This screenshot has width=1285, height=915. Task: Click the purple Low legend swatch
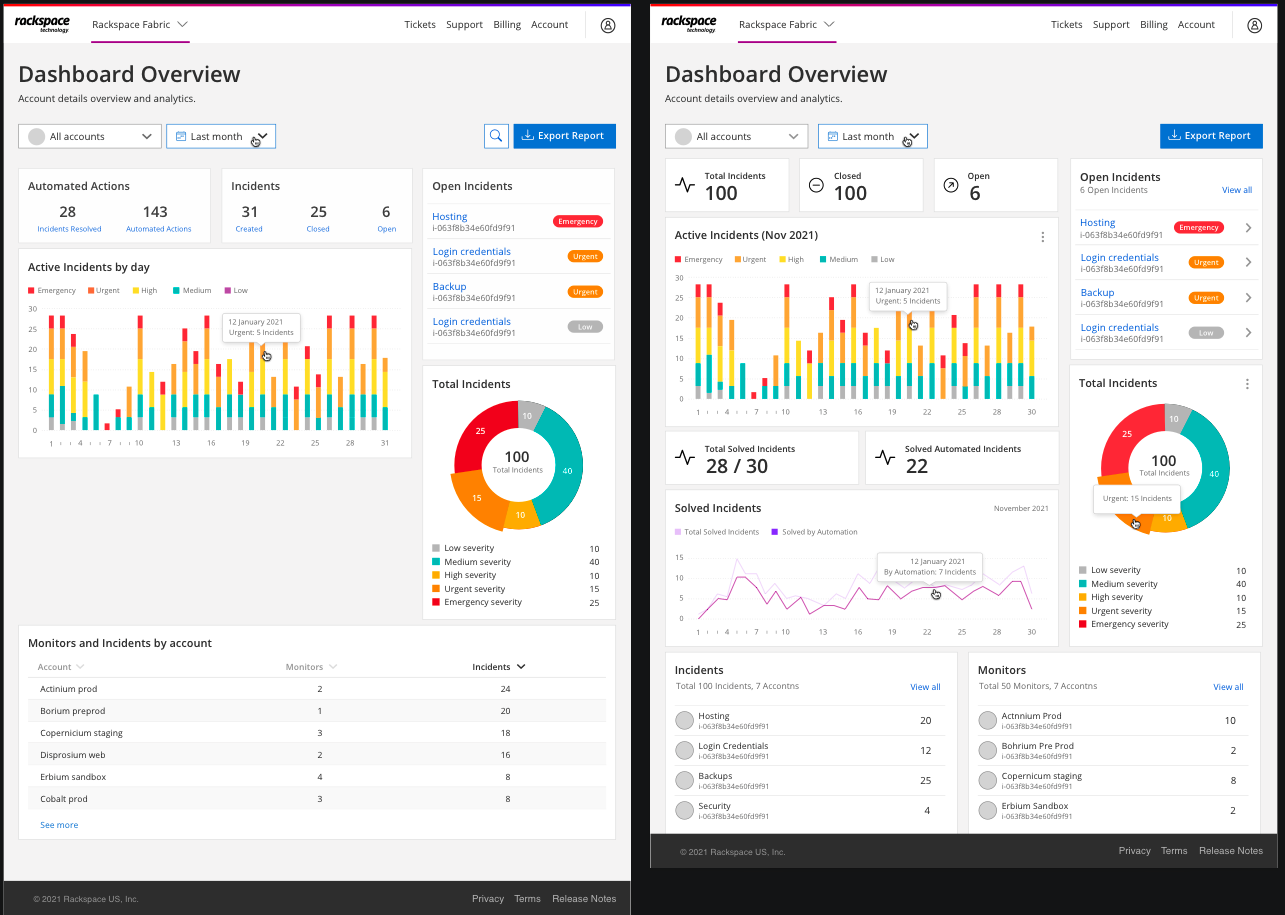(x=227, y=290)
